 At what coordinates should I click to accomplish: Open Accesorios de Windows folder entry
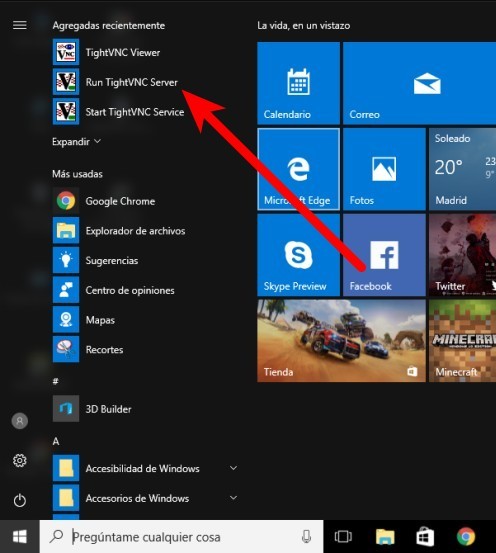coord(145,498)
